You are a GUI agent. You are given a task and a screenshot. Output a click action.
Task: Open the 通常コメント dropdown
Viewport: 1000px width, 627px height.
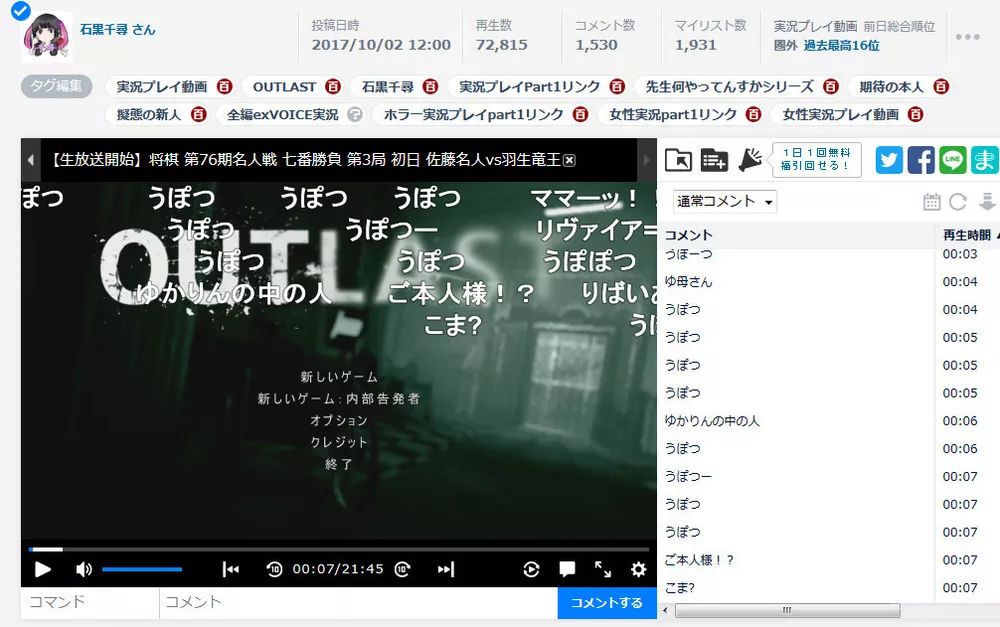725,202
